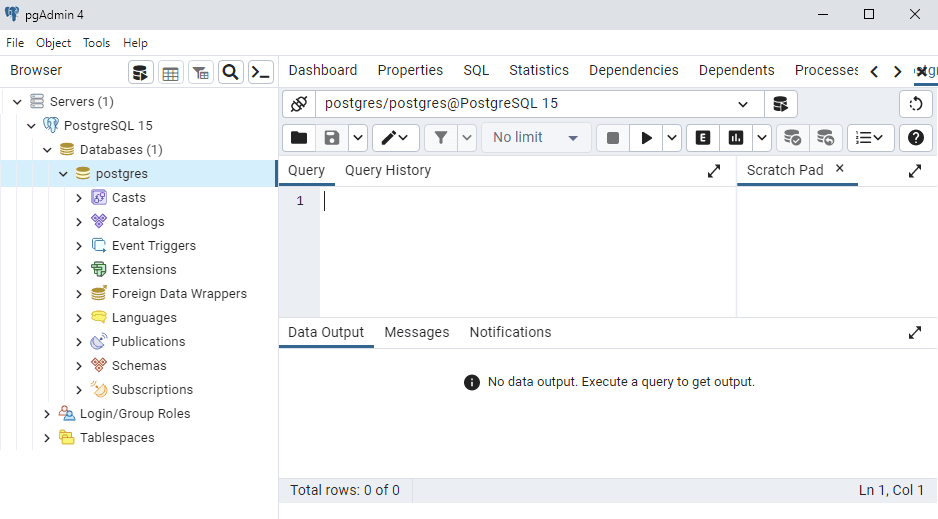
Task: Click inside the query editor line 1
Action: click(520, 201)
